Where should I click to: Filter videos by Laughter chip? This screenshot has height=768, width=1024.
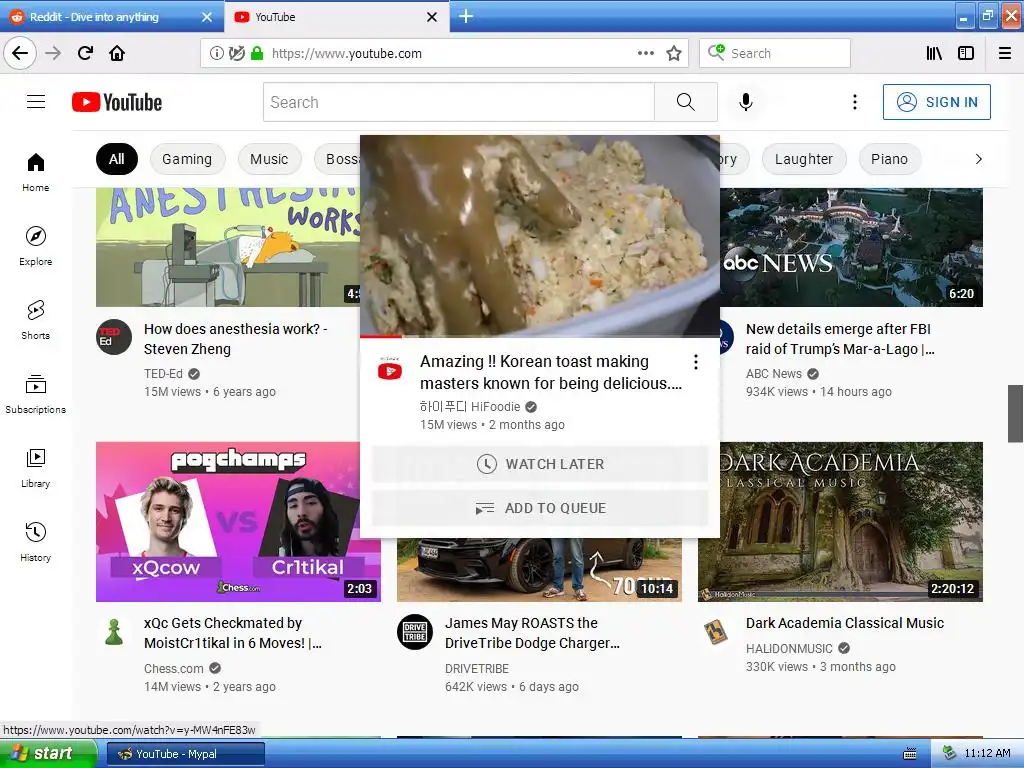point(804,159)
